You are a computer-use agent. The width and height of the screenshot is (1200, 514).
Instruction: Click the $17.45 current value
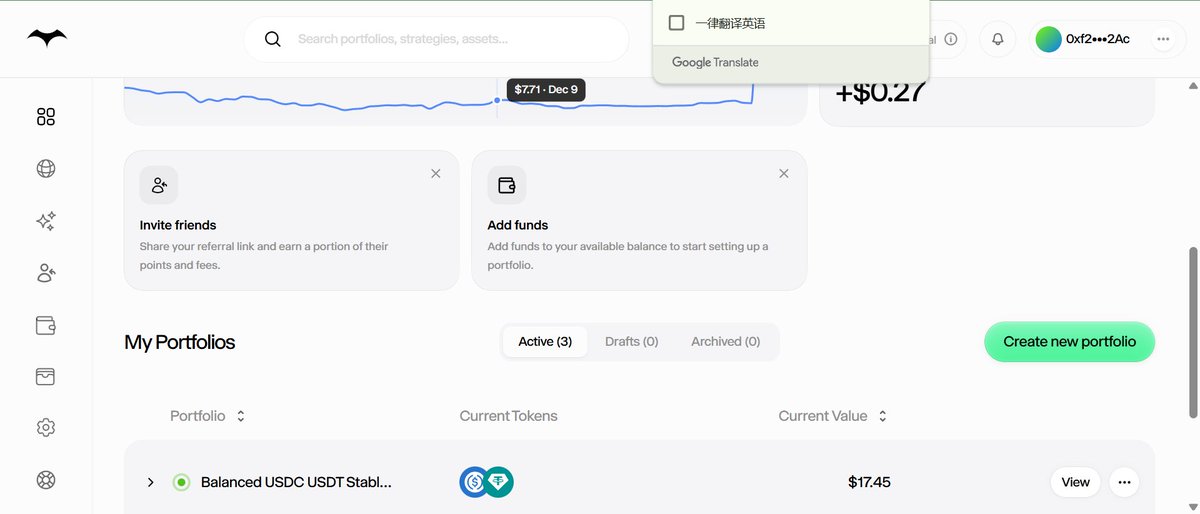click(x=869, y=482)
